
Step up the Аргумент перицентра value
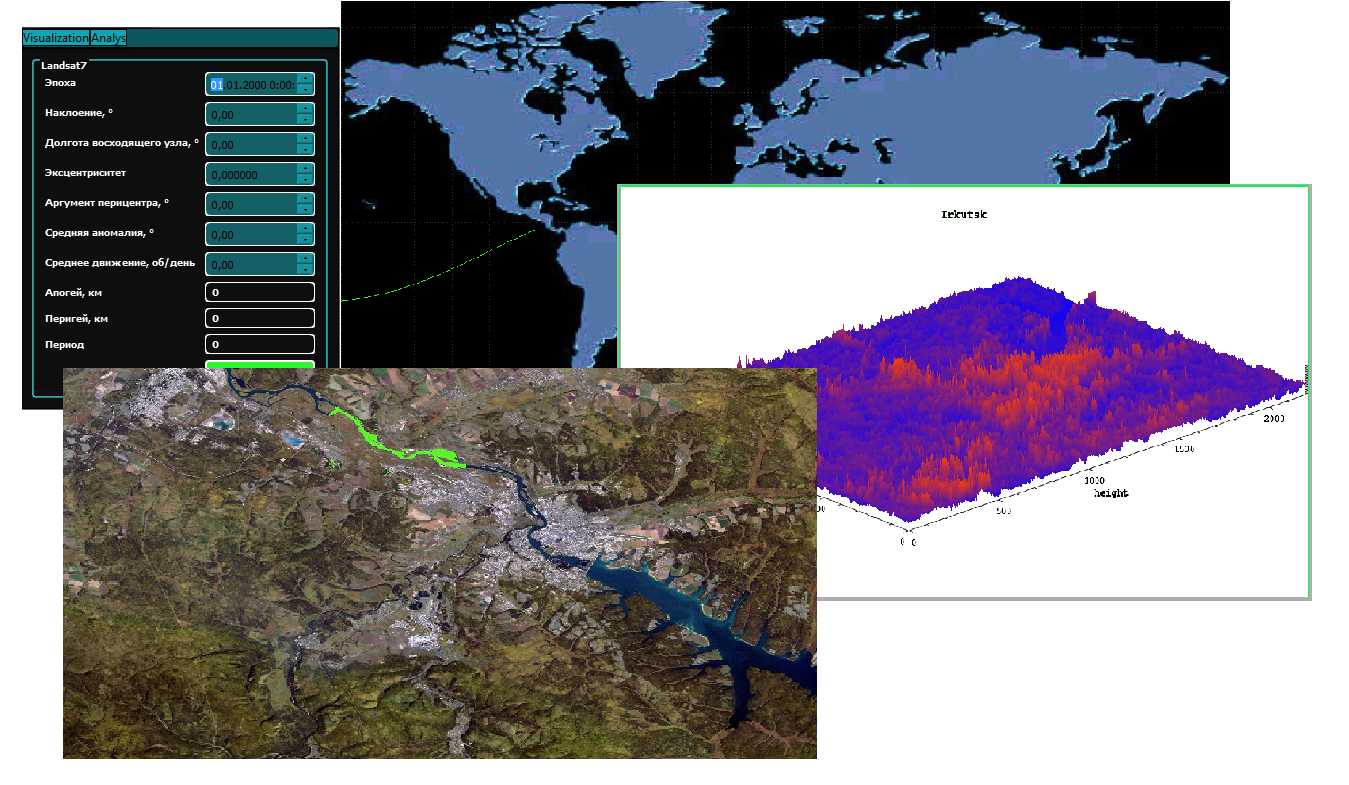tap(305, 199)
